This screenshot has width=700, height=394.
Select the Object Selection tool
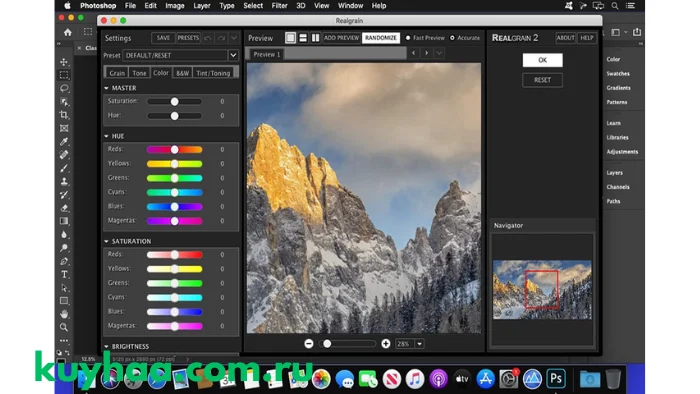pos(64,102)
